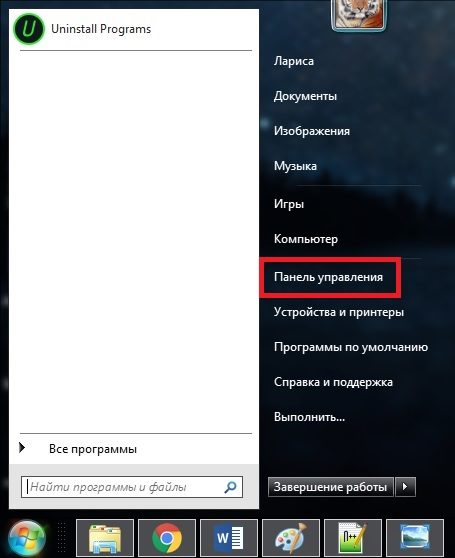This screenshot has width=455, height=558.
Task: Open Paint from the taskbar
Action: pos(291,538)
